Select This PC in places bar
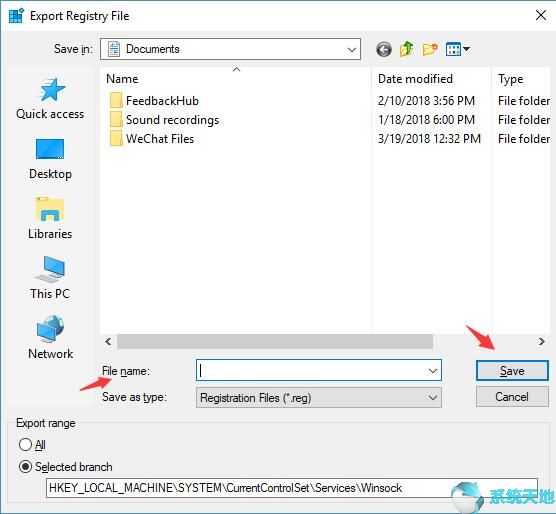 pyautogui.click(x=50, y=278)
